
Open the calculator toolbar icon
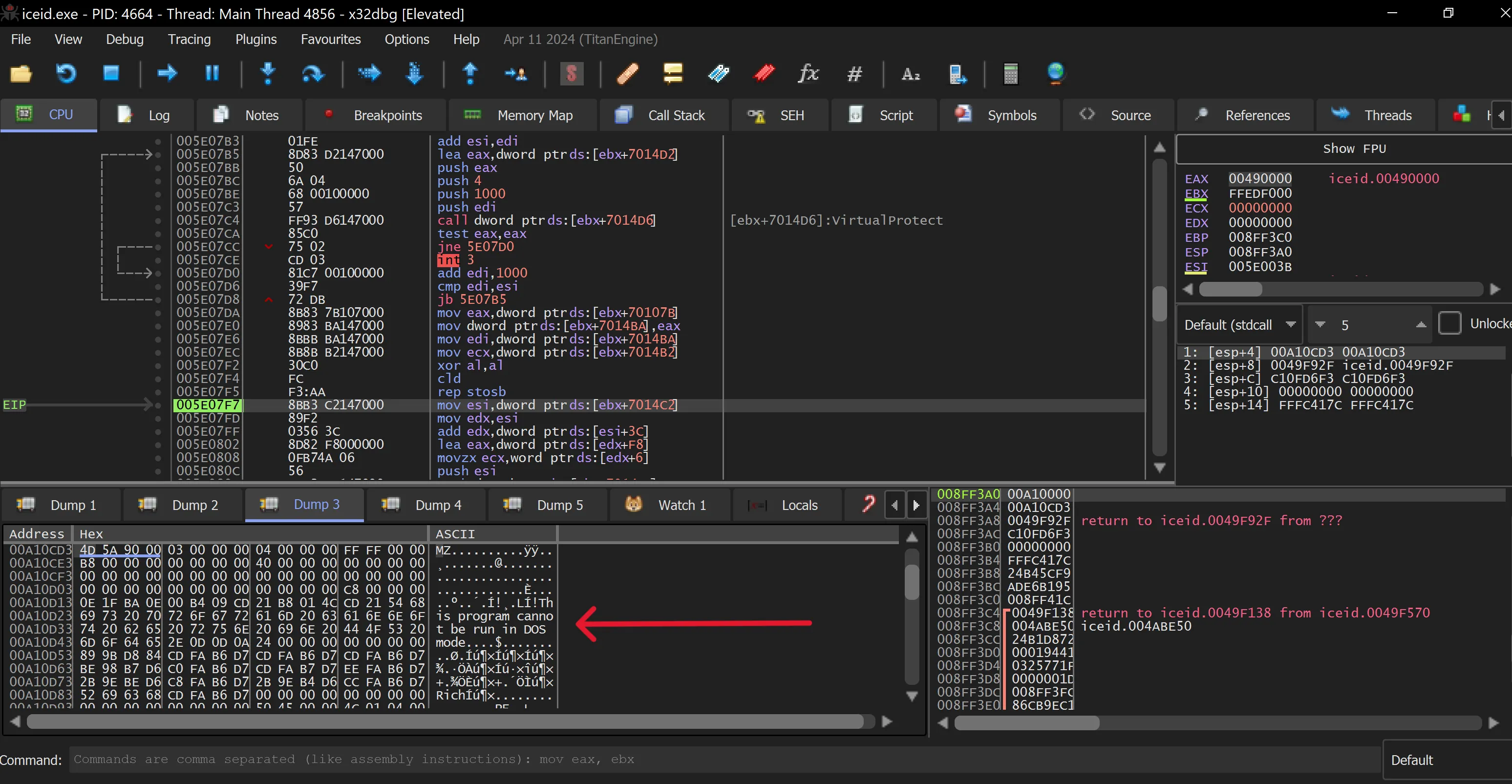(1011, 74)
